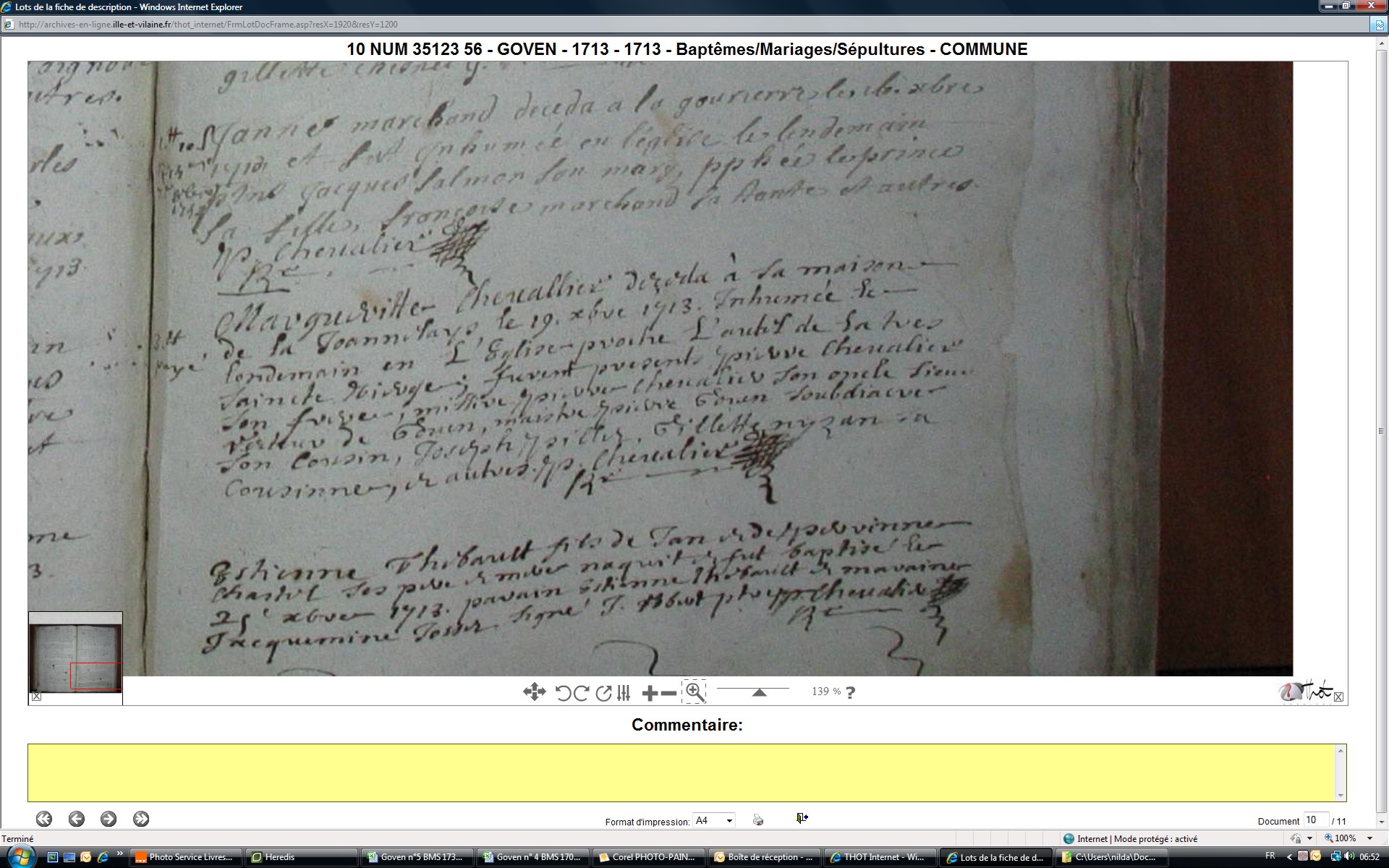Open viewer help question mark
This screenshot has width=1389, height=868.
[x=851, y=692]
